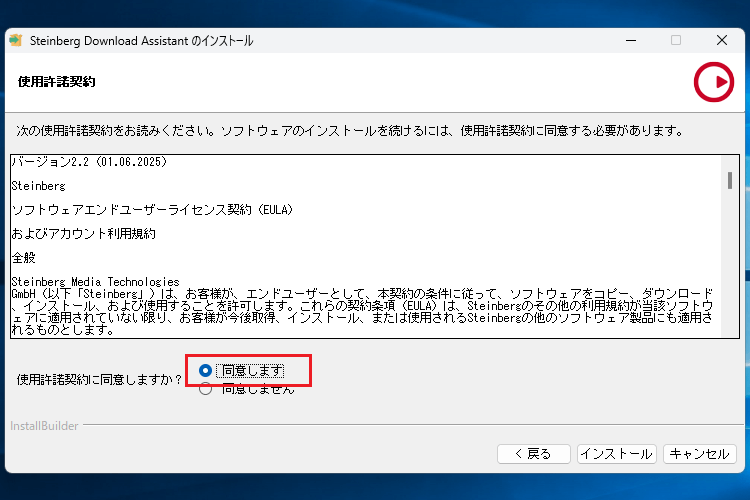Image resolution: width=750 pixels, height=500 pixels.
Task: Close the installer window
Action: point(721,40)
